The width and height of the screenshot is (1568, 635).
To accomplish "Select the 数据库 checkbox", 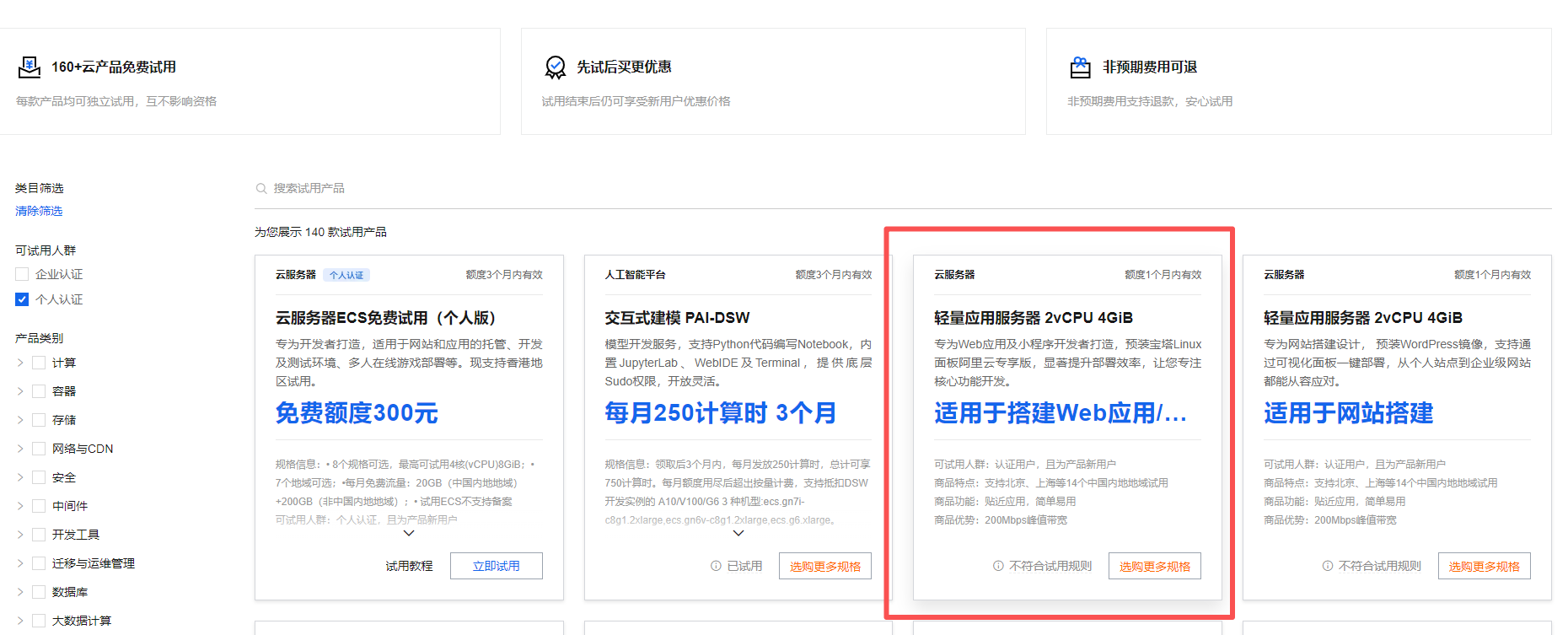I will click(x=39, y=592).
